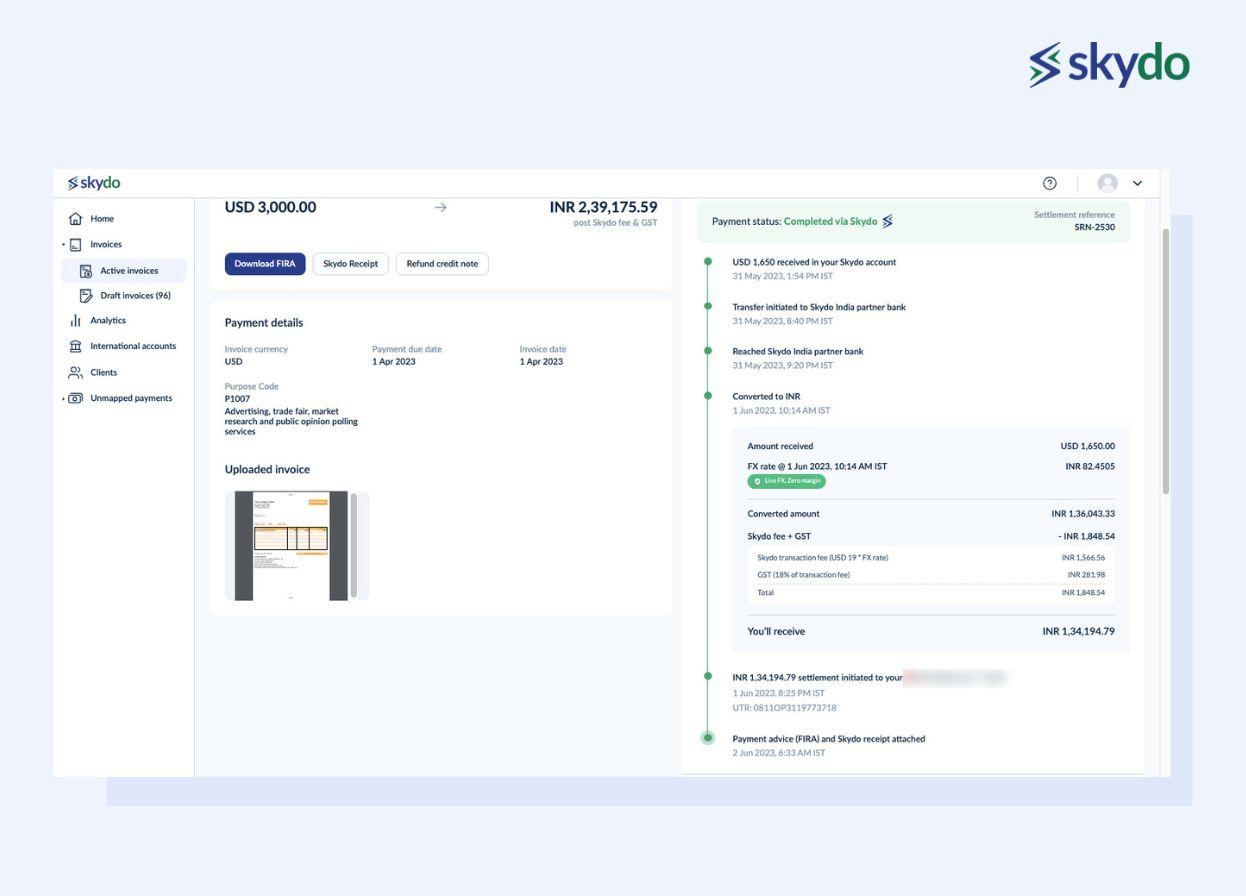Click the 'settlement initiated' timeline dot
Viewport: 1246px width, 896px height.
tap(708, 677)
